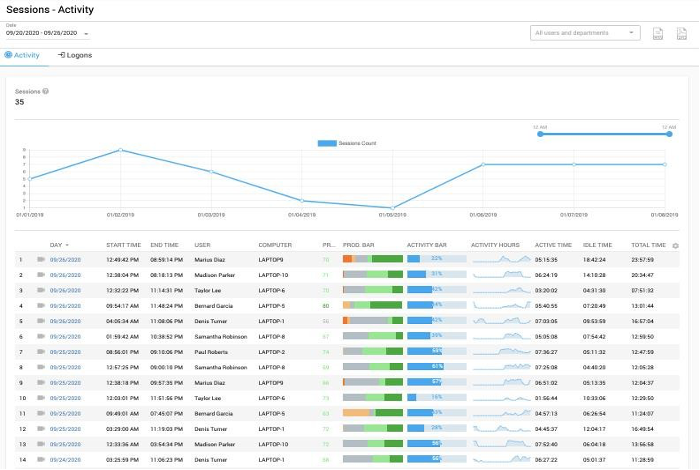
Task: Sort by START TIME column header
Action: (123, 245)
